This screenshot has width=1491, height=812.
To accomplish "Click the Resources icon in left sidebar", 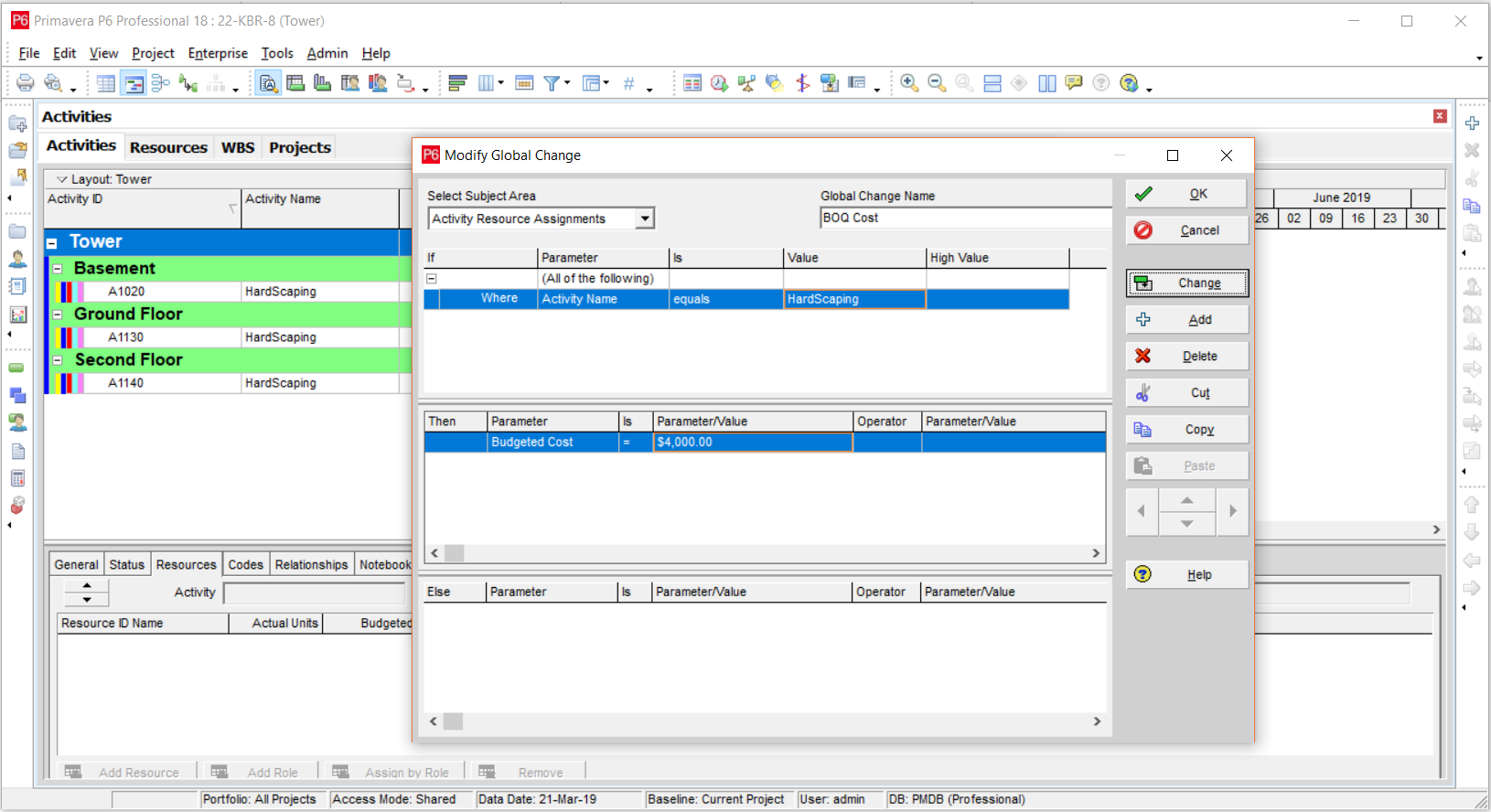I will tap(17, 260).
